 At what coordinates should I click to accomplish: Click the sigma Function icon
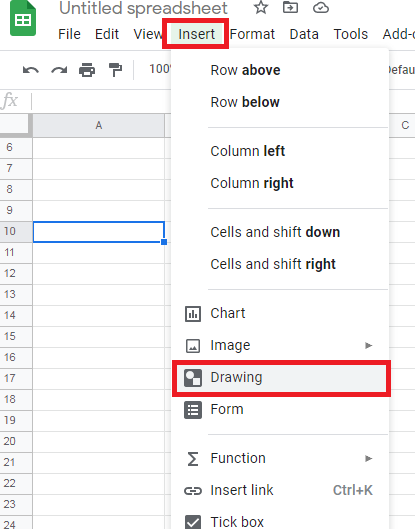tap(193, 459)
